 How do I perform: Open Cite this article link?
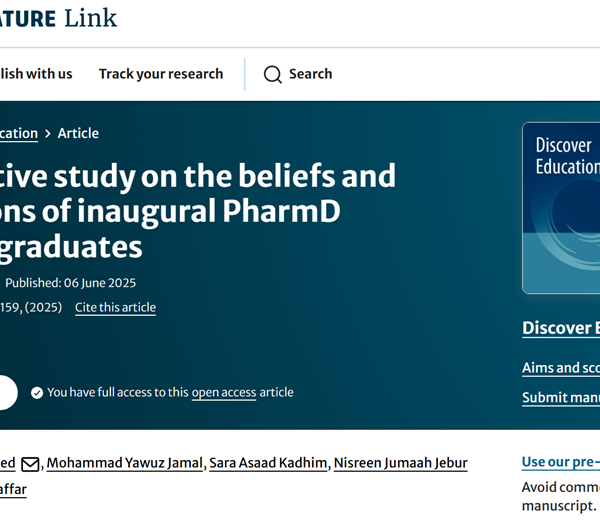pos(116,307)
